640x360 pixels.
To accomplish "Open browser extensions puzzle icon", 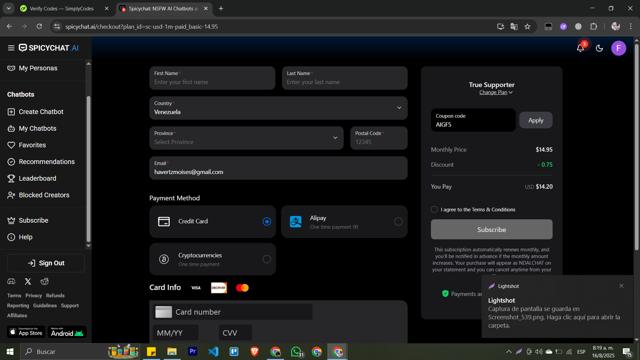I will [593, 27].
